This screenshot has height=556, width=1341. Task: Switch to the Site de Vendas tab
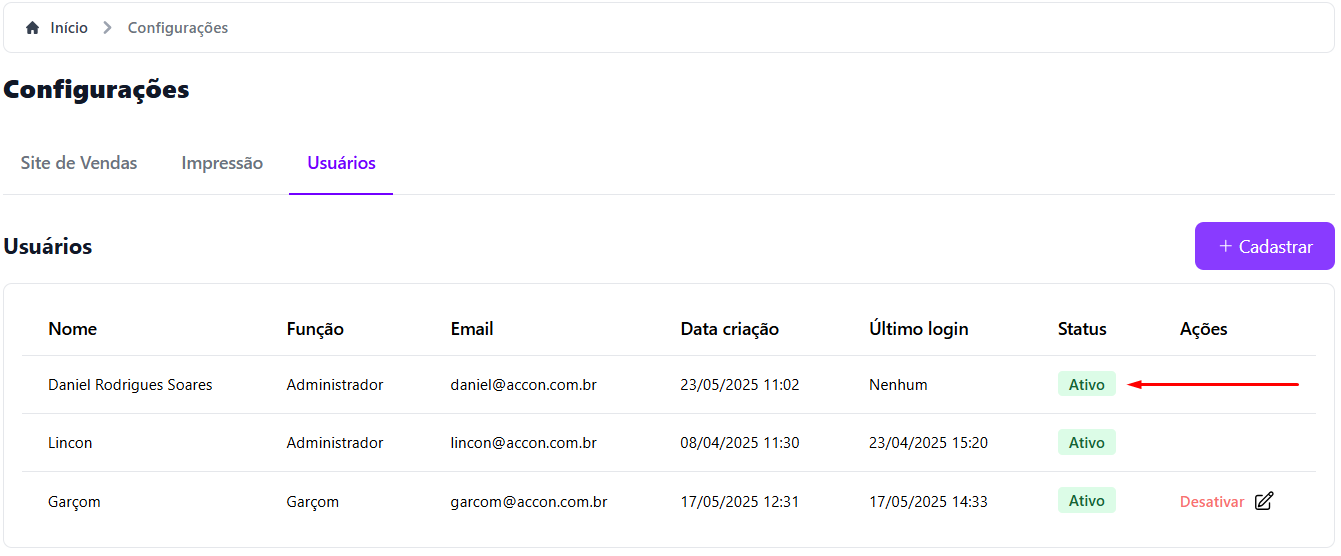pyautogui.click(x=79, y=163)
